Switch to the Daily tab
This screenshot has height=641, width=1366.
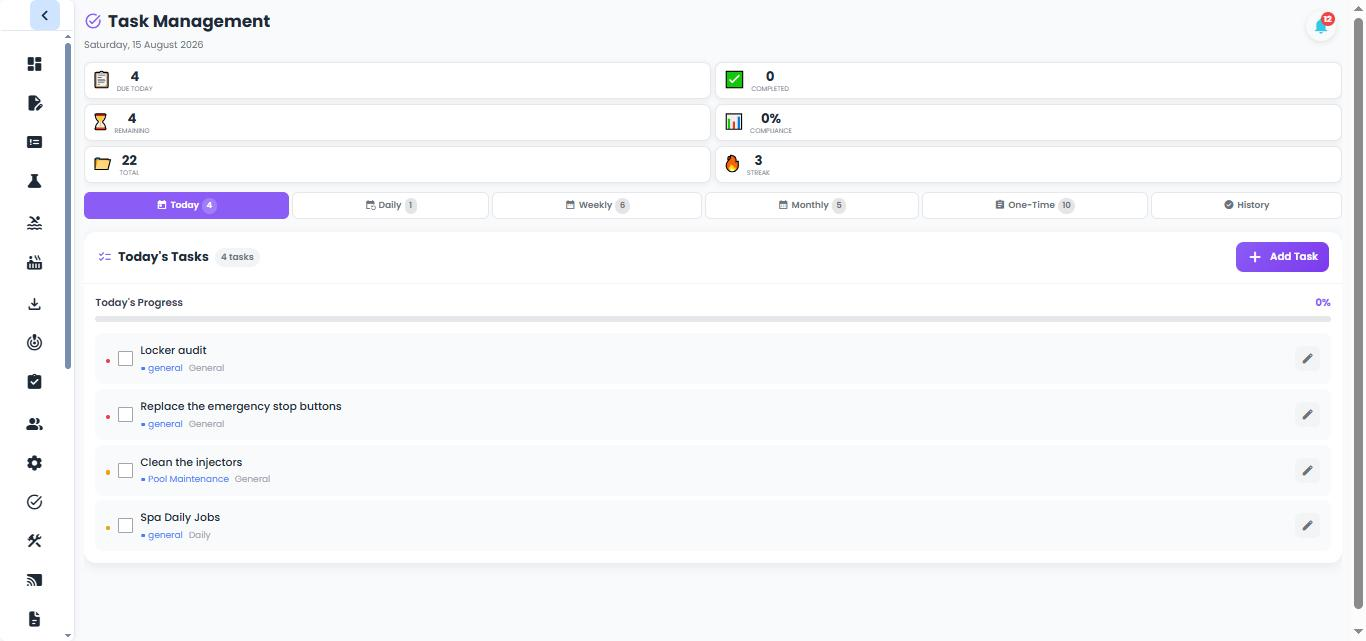pos(390,205)
